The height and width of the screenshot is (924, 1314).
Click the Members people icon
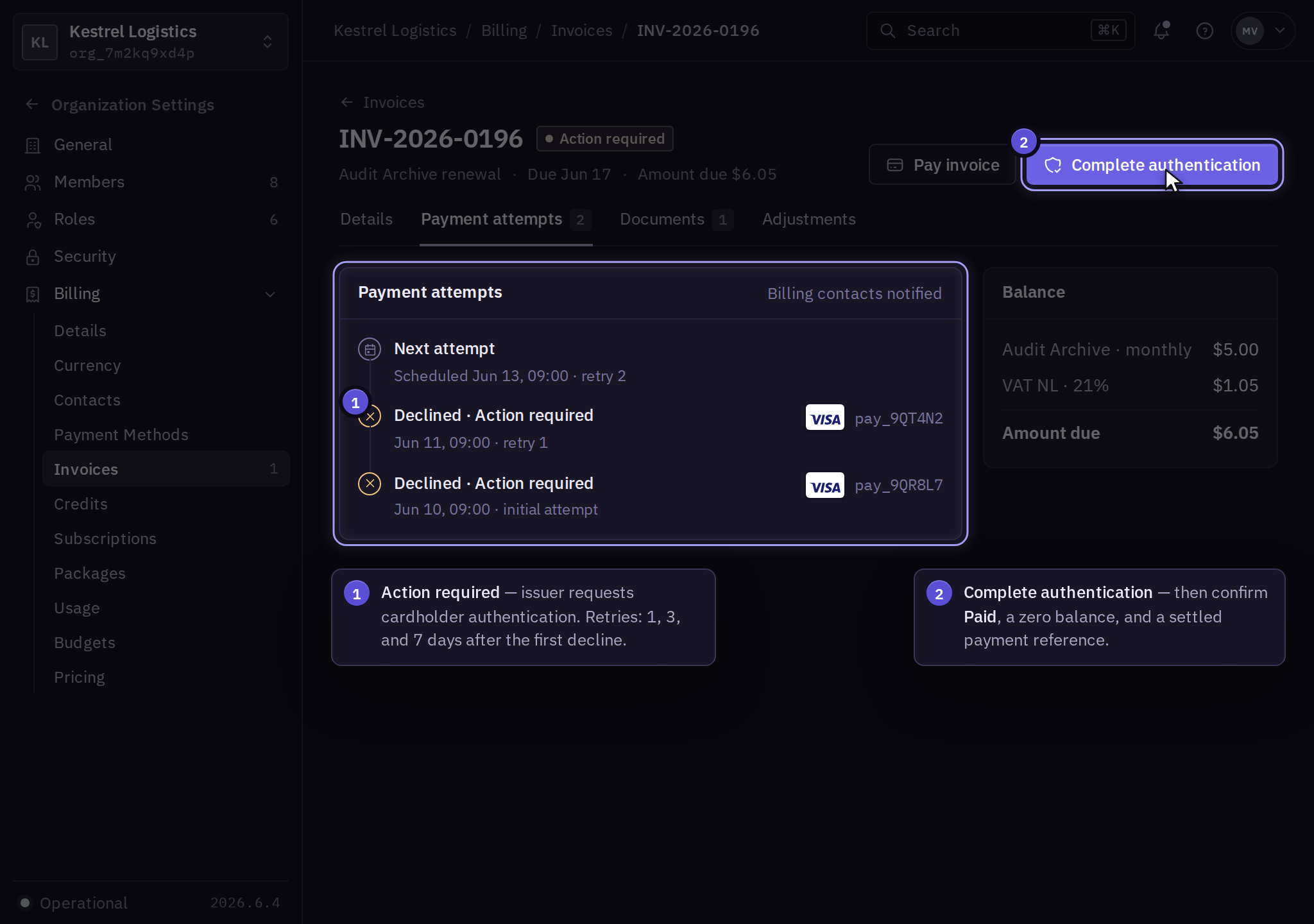[x=33, y=182]
